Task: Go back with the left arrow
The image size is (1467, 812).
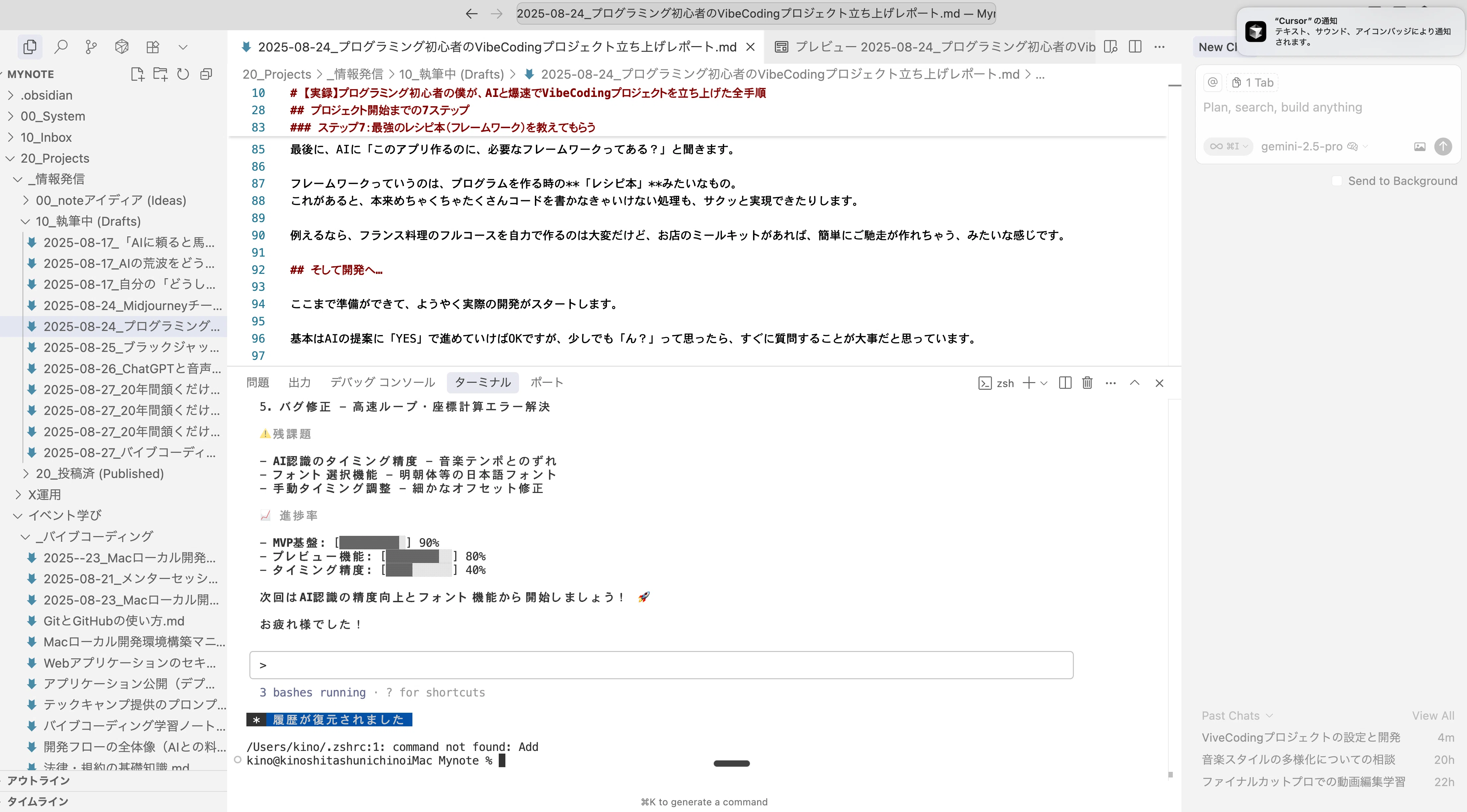Action: click(471, 14)
